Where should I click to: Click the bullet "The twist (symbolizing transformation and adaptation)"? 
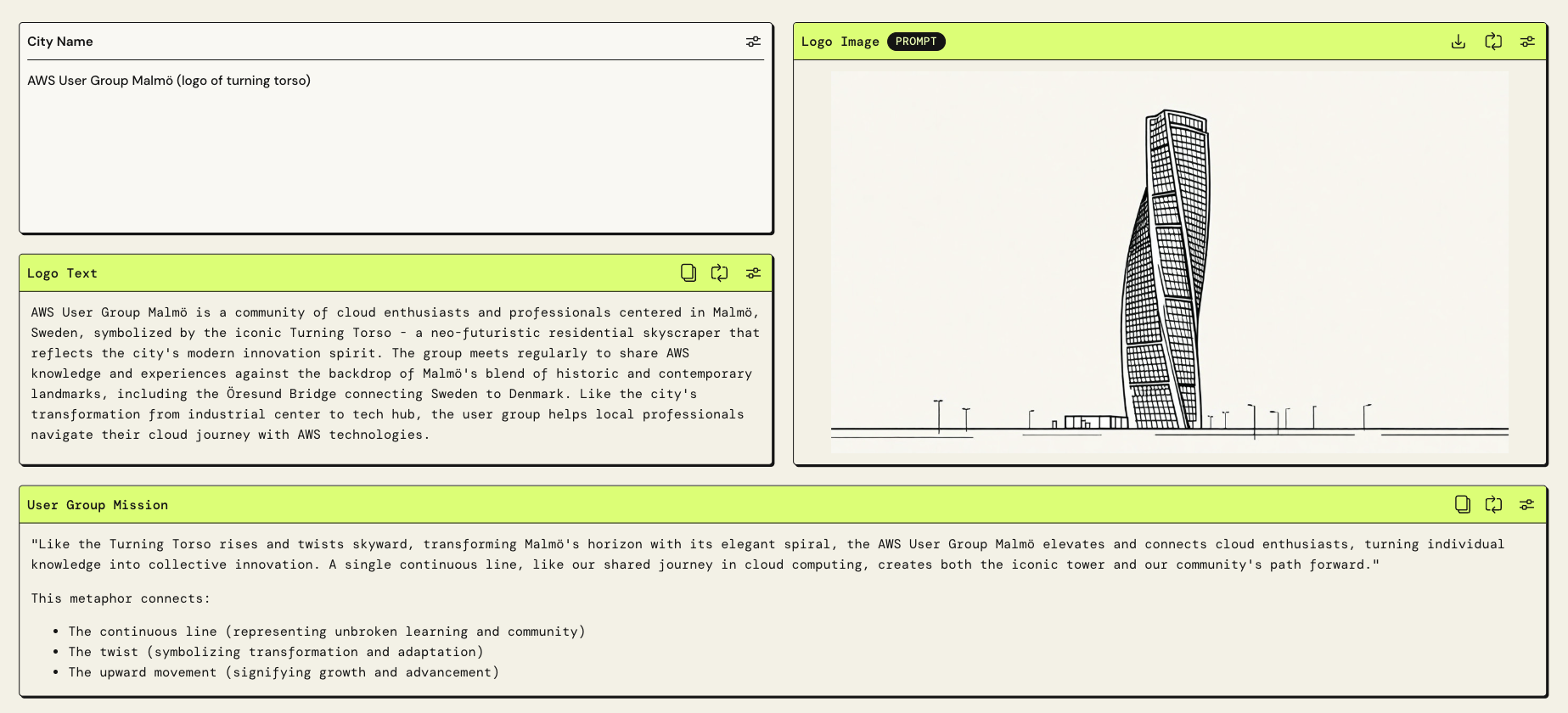tap(276, 652)
